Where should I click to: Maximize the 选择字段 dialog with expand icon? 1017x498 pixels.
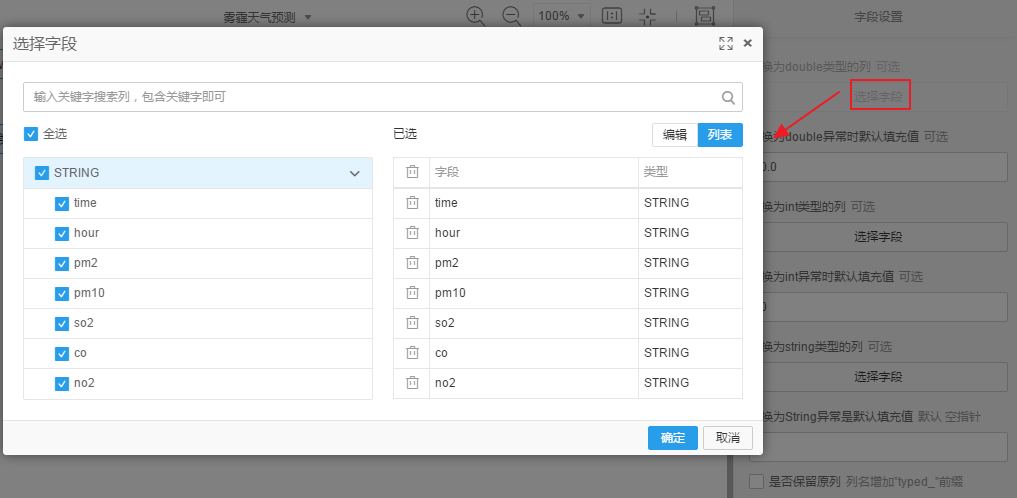click(x=726, y=43)
